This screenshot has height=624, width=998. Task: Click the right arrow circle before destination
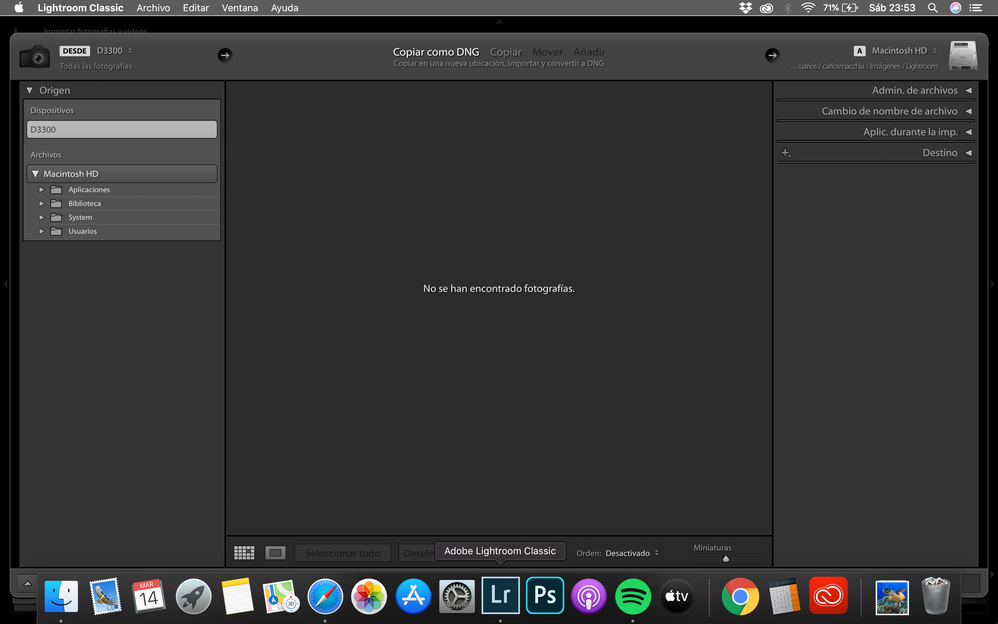772,55
